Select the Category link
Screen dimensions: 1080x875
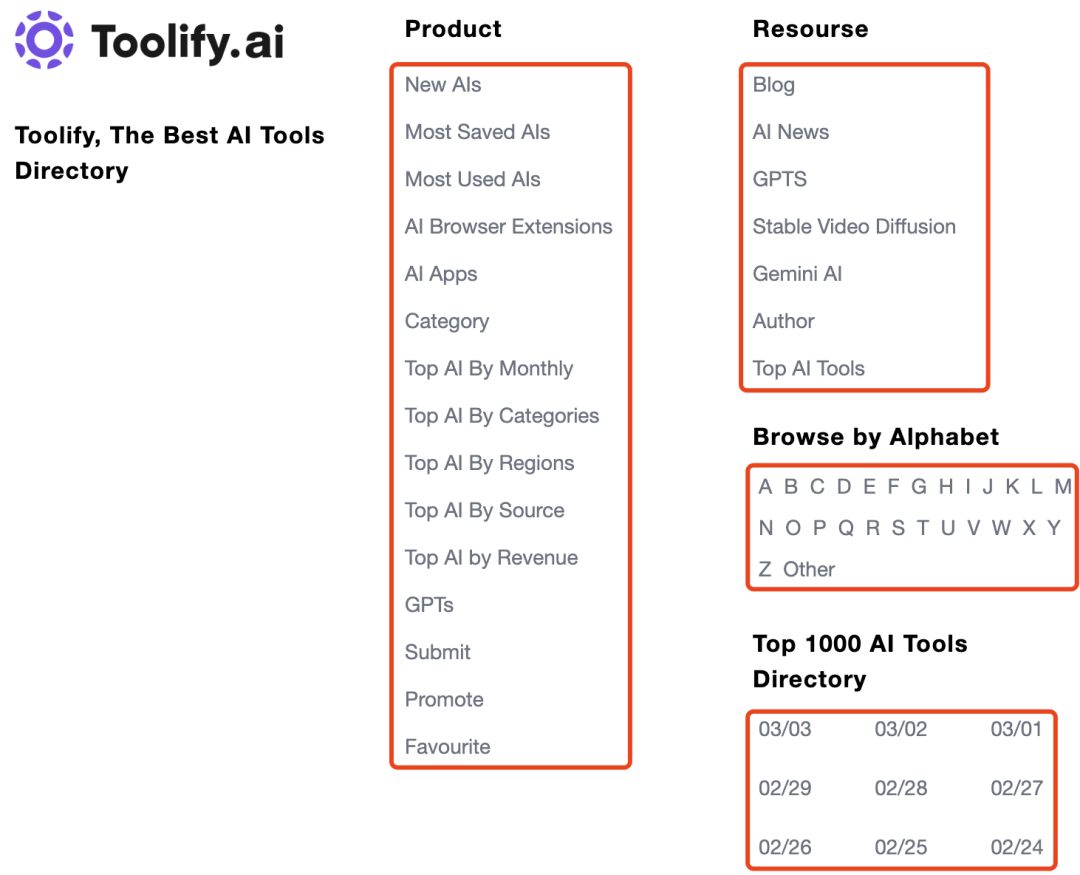click(x=447, y=321)
